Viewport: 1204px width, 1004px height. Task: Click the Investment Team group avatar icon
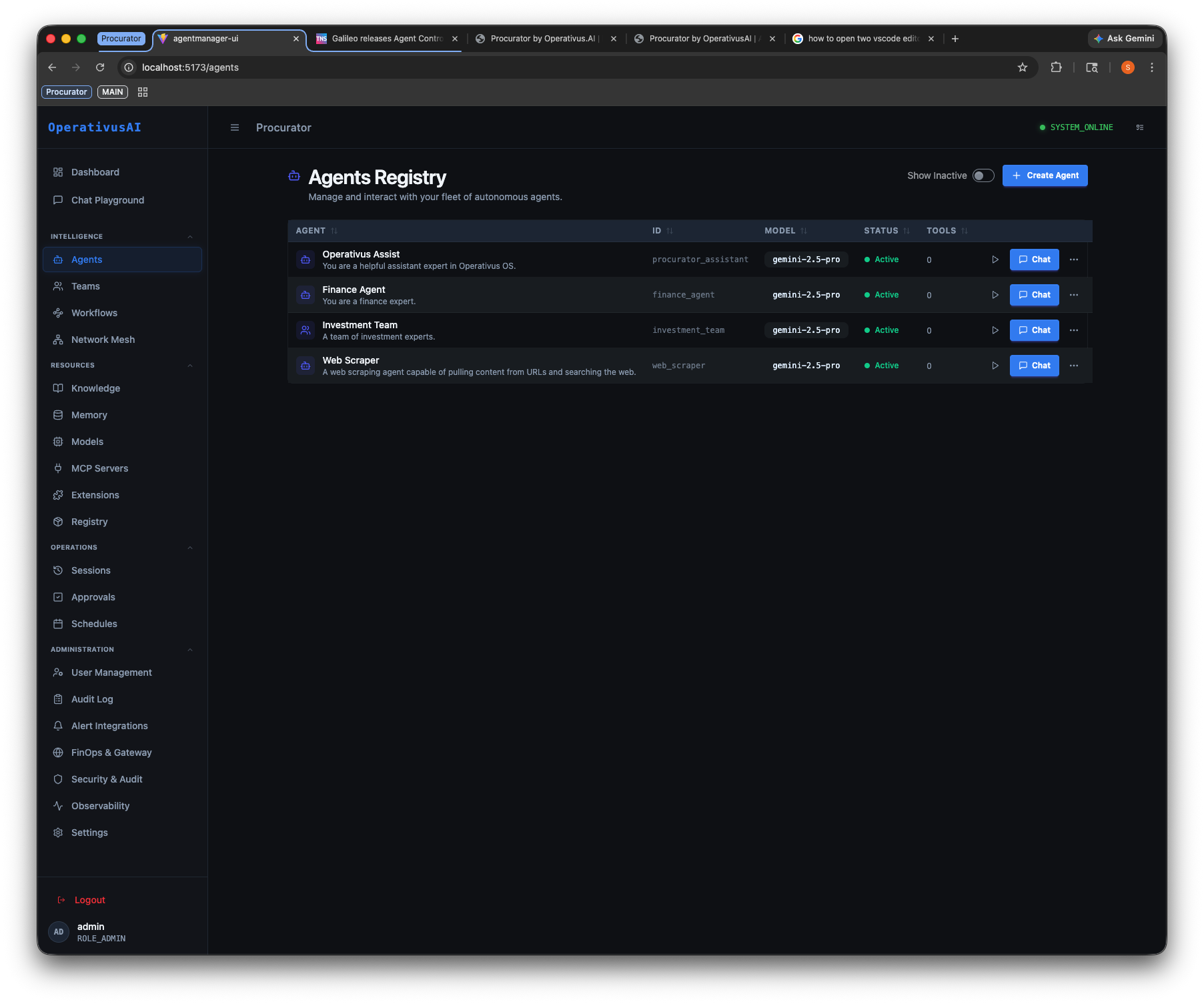point(306,330)
